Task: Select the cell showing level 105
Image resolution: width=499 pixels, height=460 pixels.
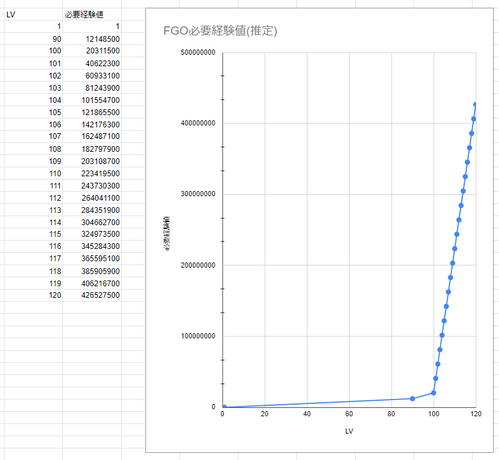Action: [x=33, y=112]
